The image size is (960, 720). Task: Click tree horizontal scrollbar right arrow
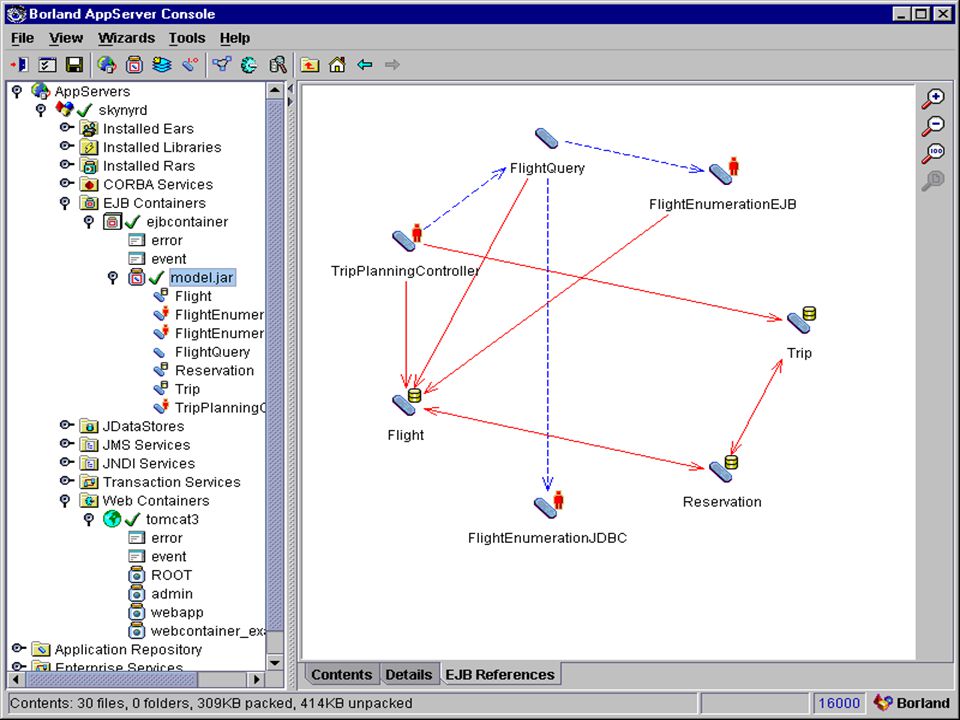(257, 679)
